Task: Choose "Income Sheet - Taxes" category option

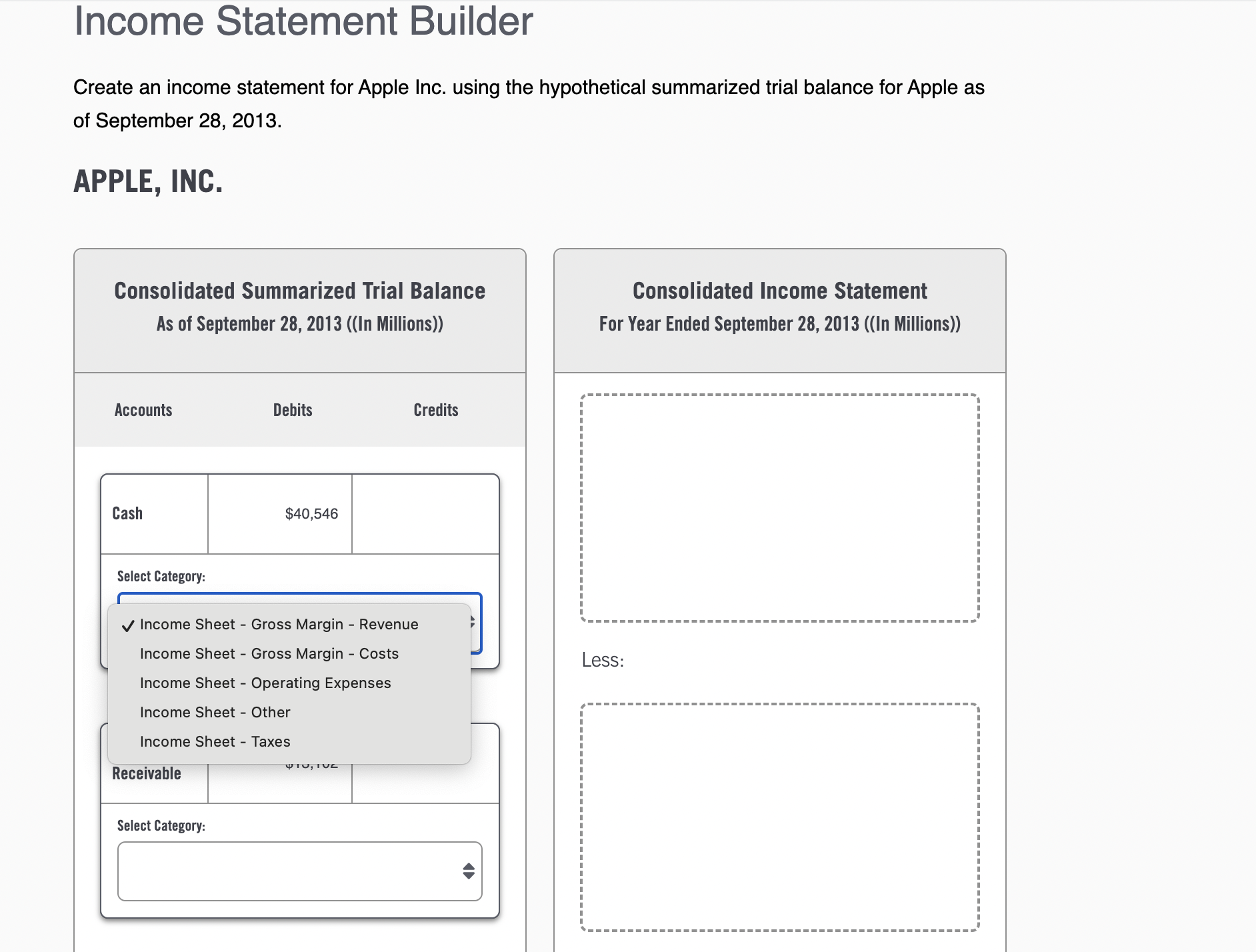Action: [x=215, y=741]
